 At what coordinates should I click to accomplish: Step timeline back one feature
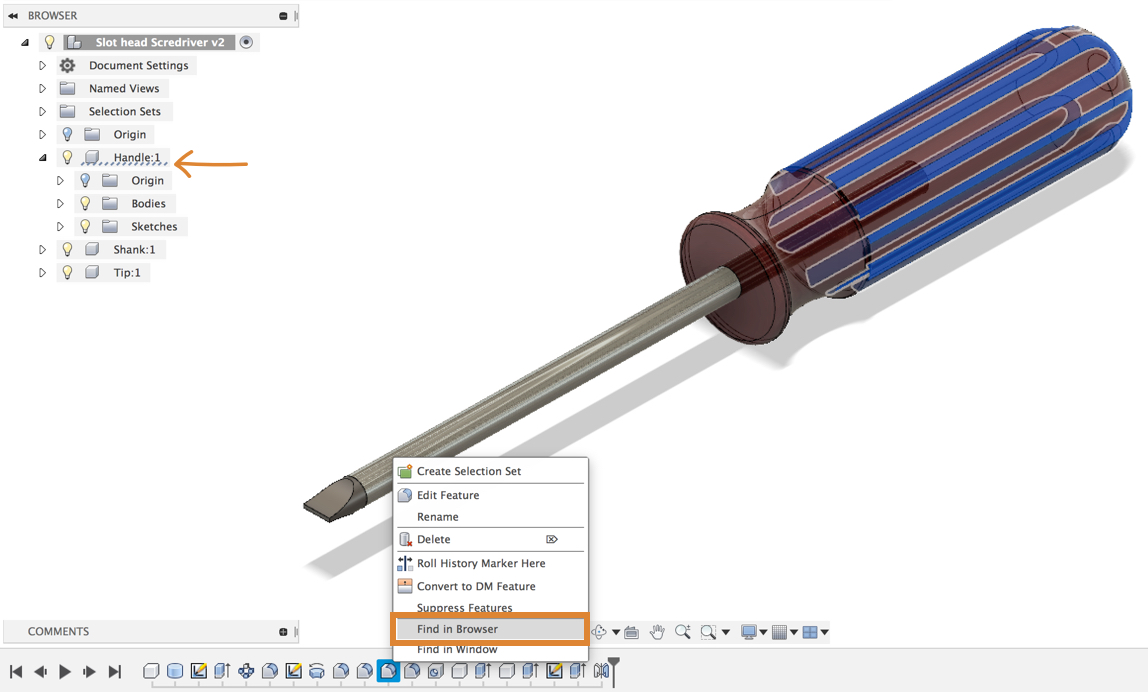coord(40,671)
